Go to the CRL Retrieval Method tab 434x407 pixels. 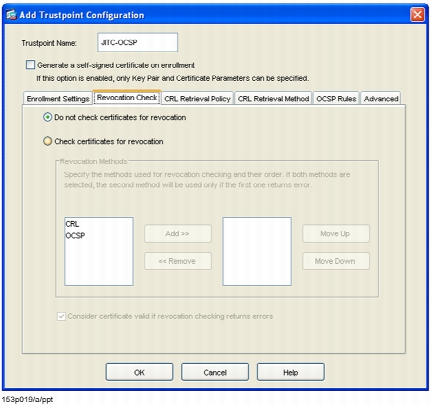pyautogui.click(x=273, y=99)
